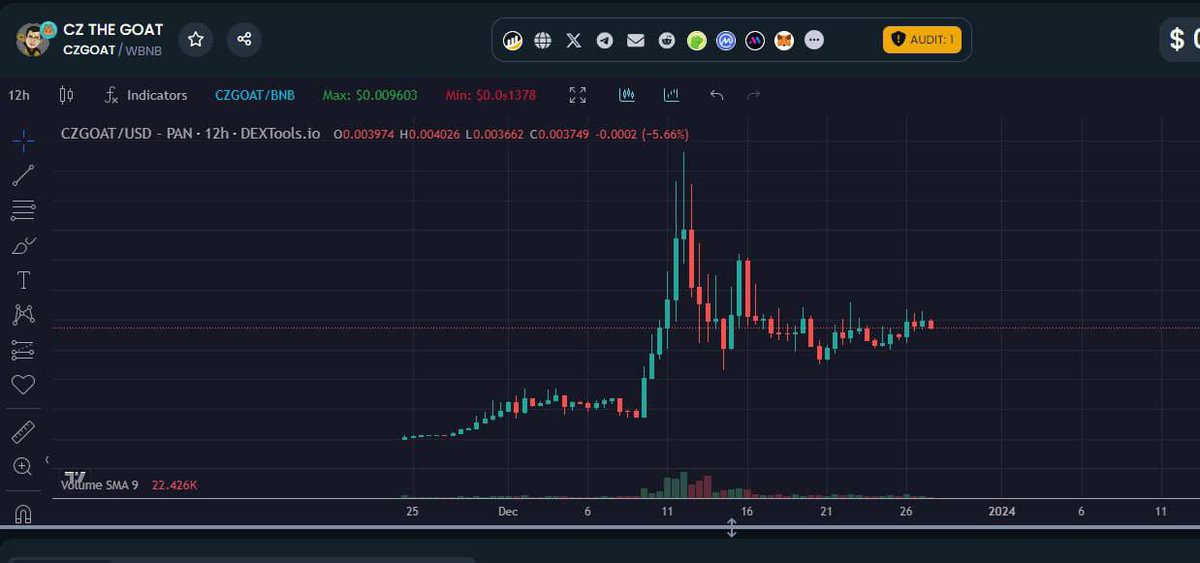This screenshot has width=1200, height=563.
Task: Click the first blue chart toggle icon
Action: tap(627, 95)
